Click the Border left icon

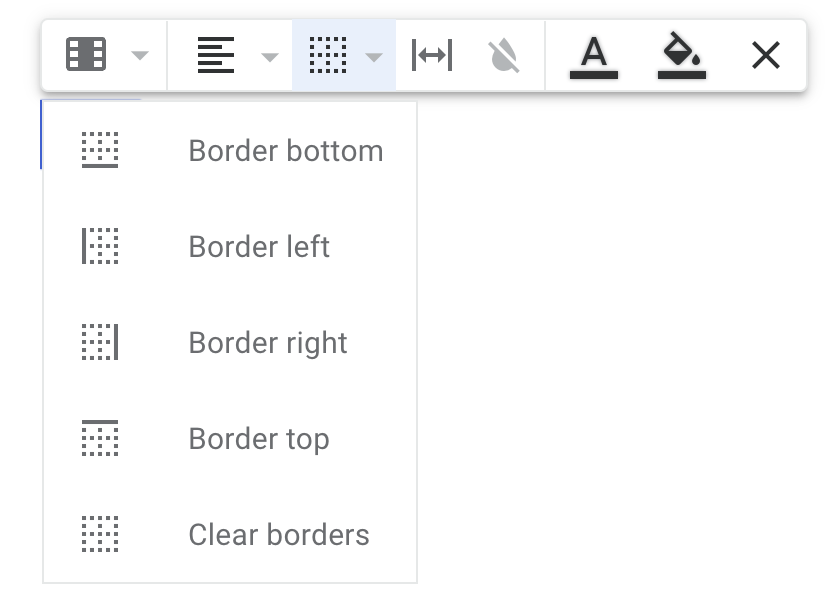[x=100, y=246]
